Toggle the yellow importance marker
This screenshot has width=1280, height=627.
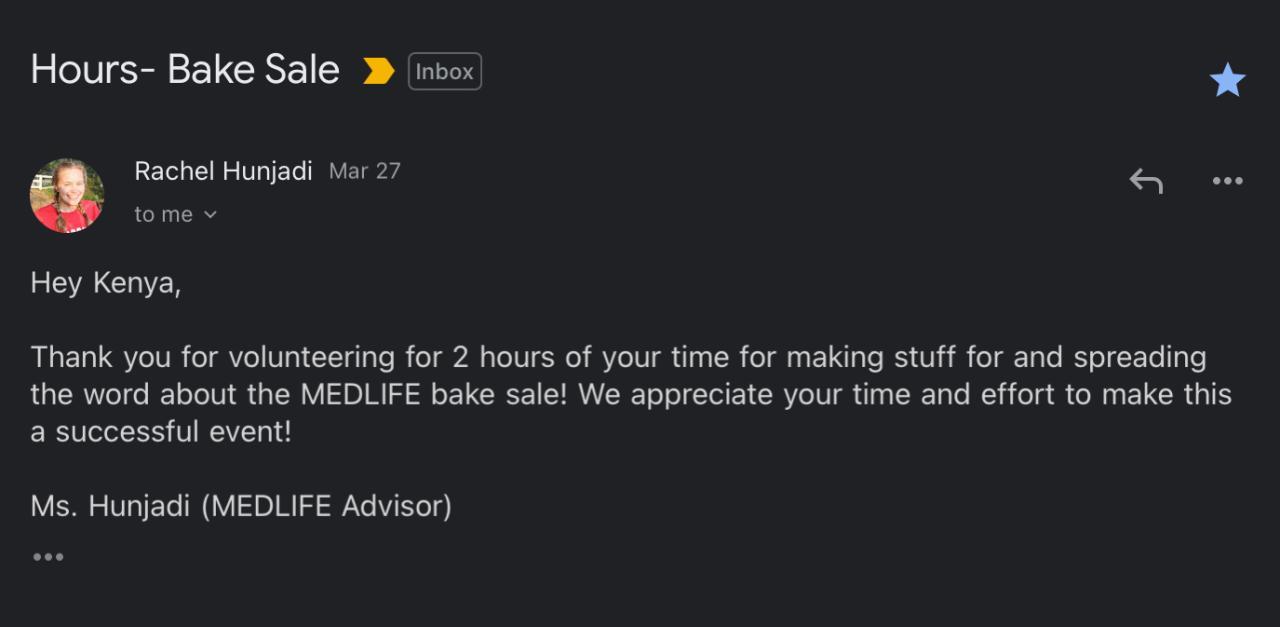[x=378, y=71]
